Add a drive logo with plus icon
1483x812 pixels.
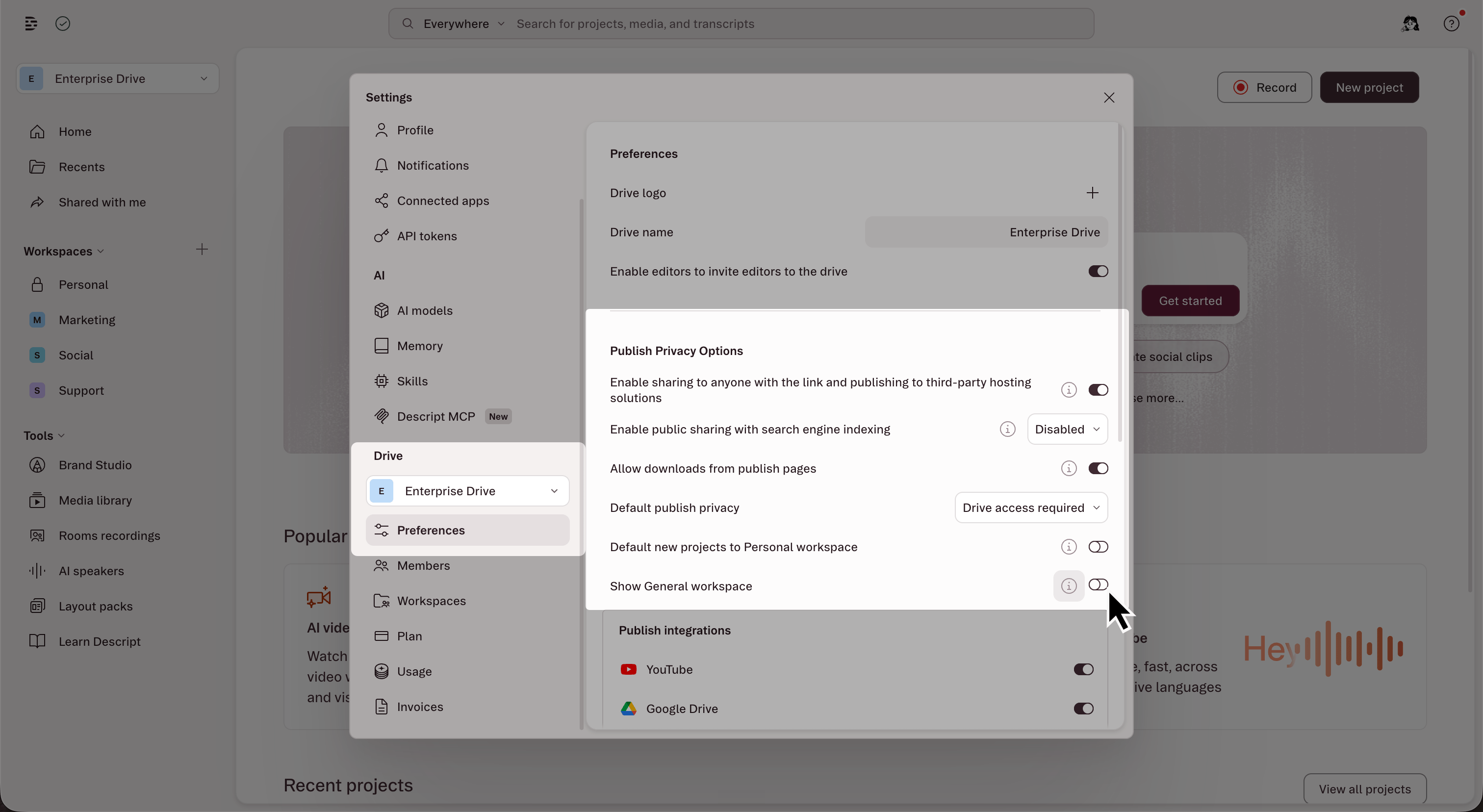click(x=1092, y=193)
